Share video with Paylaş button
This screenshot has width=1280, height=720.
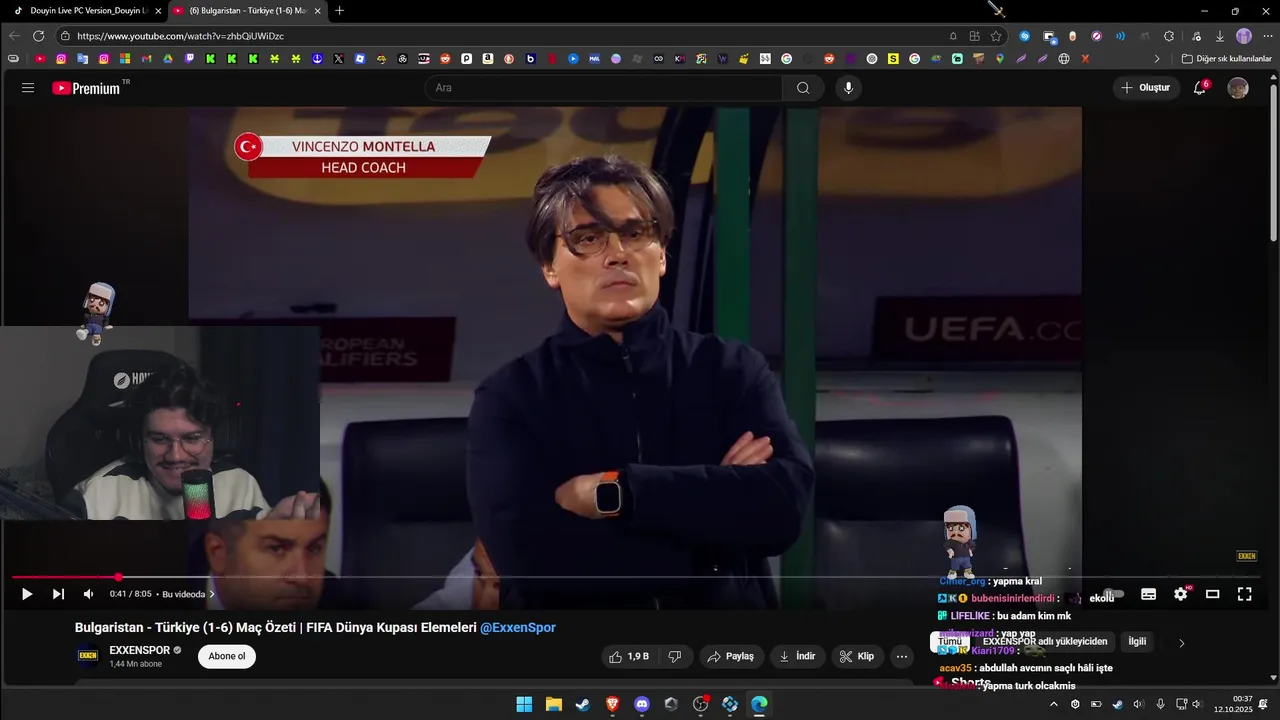tap(731, 656)
